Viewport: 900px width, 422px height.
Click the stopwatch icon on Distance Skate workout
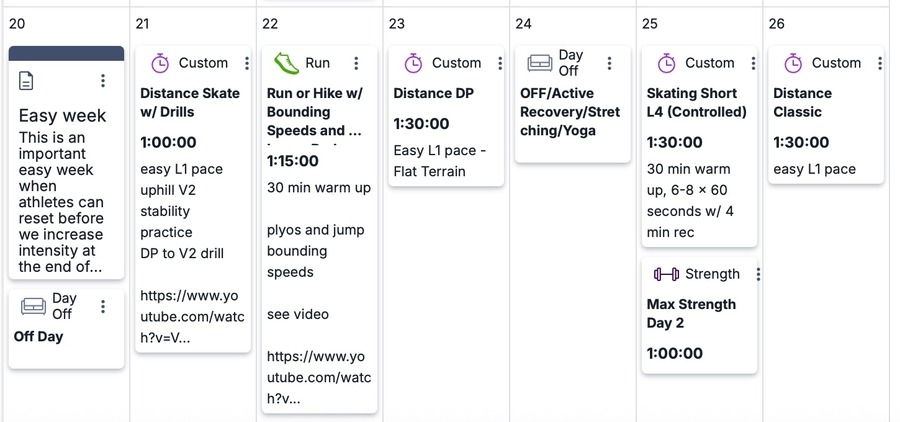[x=160, y=63]
